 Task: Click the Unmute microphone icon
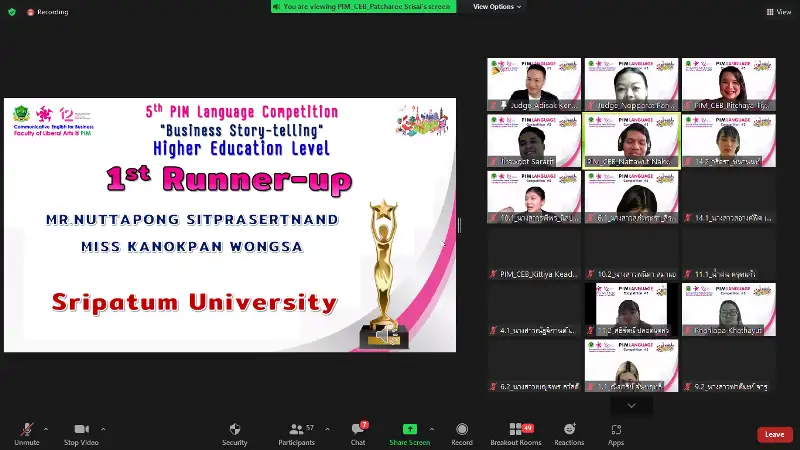[x=26, y=429]
